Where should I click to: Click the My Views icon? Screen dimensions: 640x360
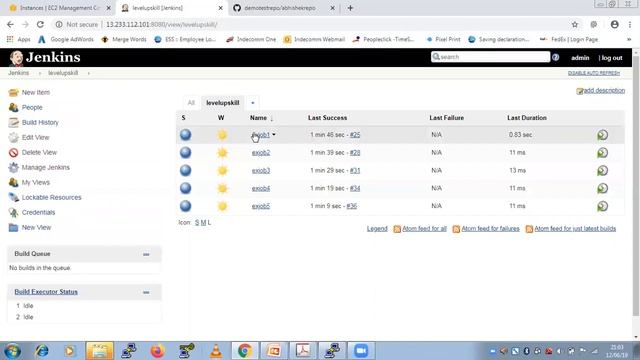point(13,182)
